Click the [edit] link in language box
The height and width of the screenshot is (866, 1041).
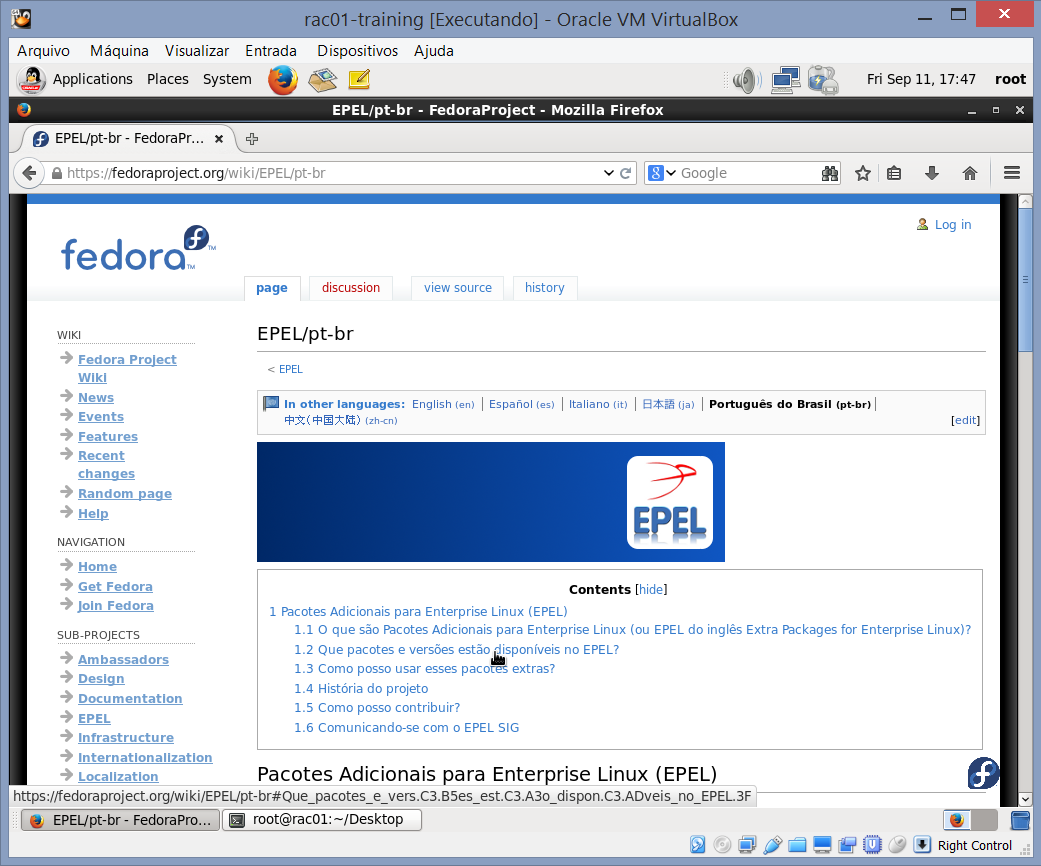coord(965,420)
